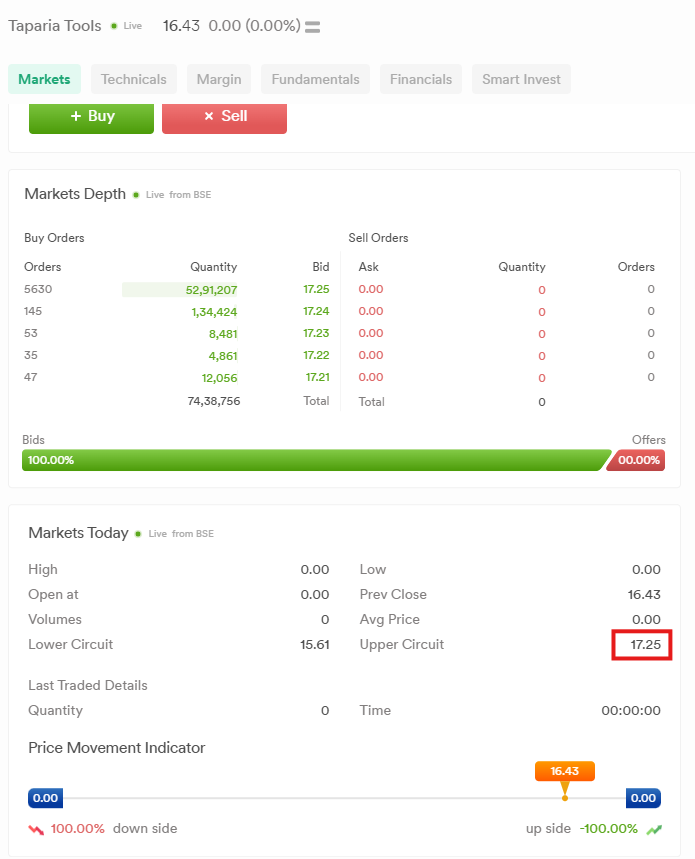This screenshot has height=859, width=695.
Task: Click the Prev Close value 16.43
Action: [x=644, y=595]
